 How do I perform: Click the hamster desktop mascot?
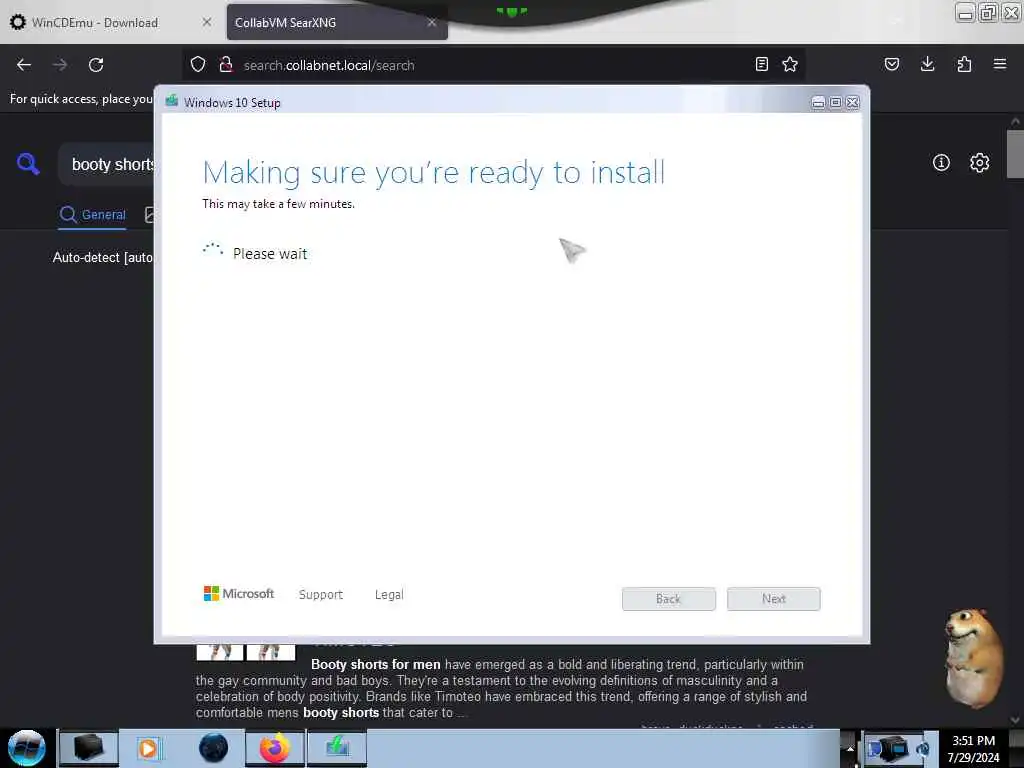click(974, 658)
